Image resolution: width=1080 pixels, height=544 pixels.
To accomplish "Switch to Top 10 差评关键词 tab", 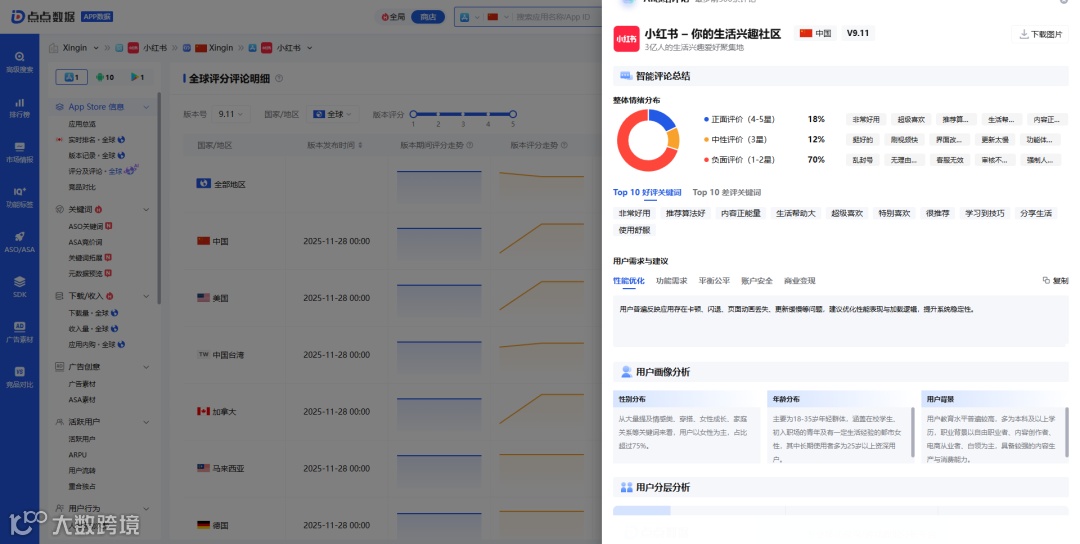I will [x=727, y=192].
